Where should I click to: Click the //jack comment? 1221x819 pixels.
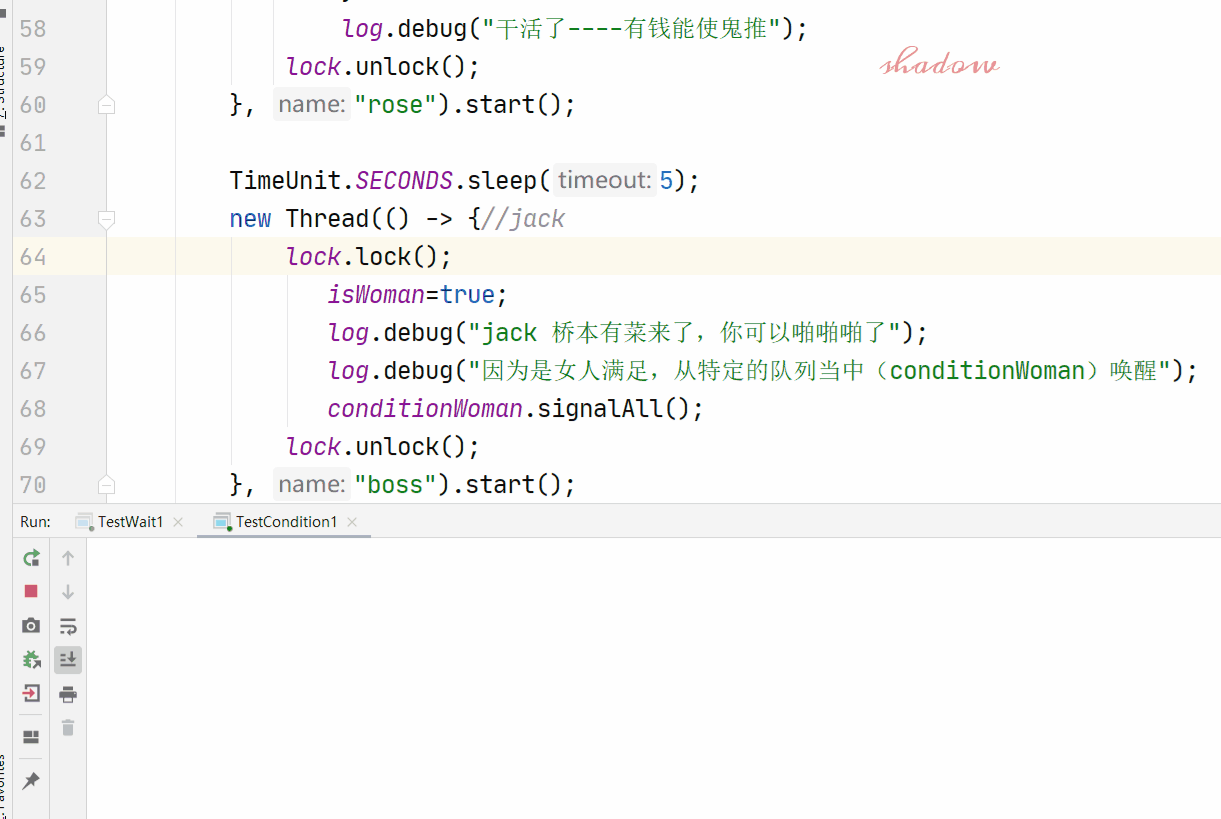(x=523, y=218)
